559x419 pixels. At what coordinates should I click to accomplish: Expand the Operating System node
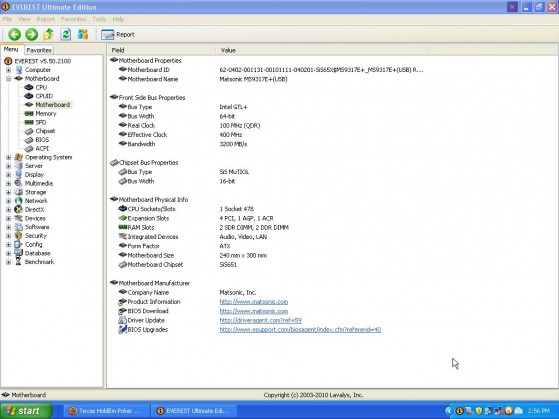point(8,157)
